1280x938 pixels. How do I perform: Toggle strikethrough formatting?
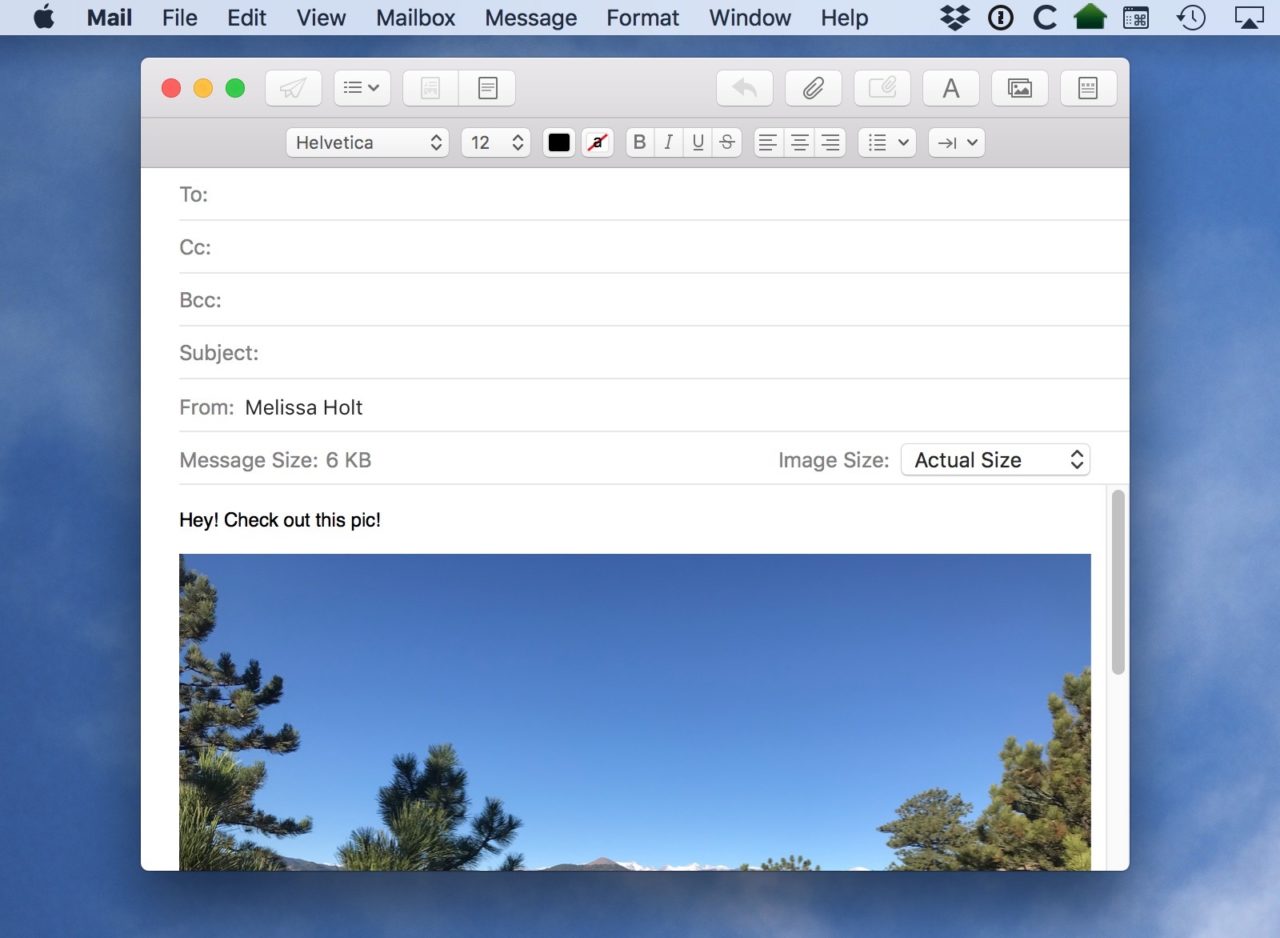coord(727,143)
